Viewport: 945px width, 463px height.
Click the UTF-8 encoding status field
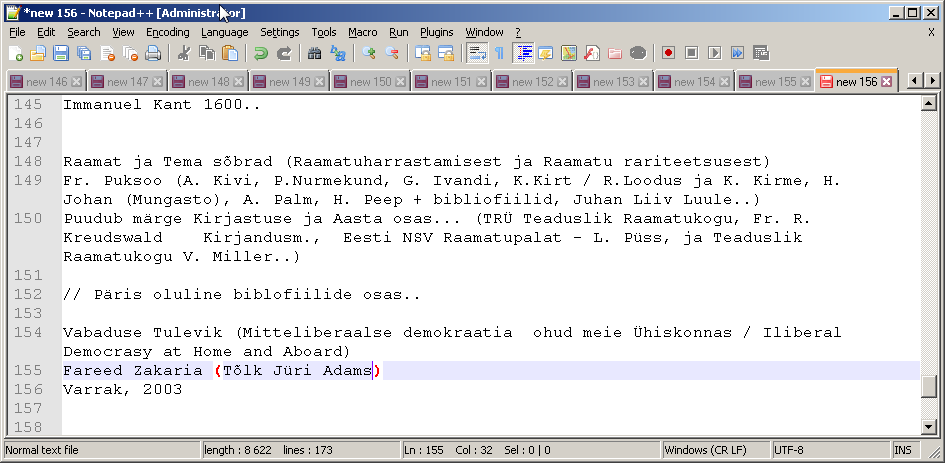831,450
